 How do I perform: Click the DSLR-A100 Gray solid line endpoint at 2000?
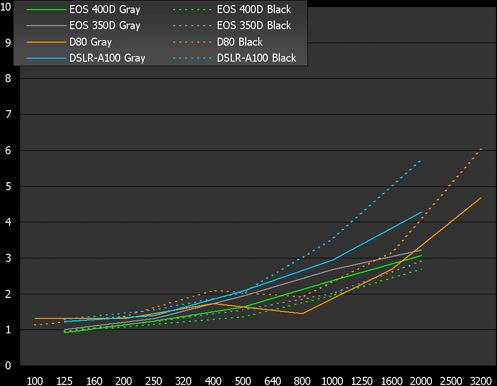click(x=421, y=212)
